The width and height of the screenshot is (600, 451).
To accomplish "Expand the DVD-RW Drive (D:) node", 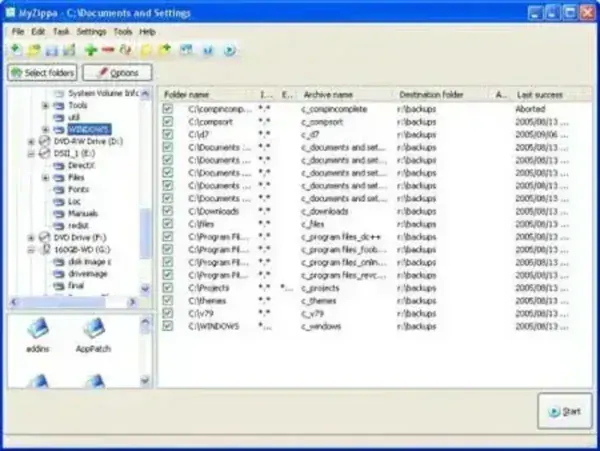I will point(31,142).
